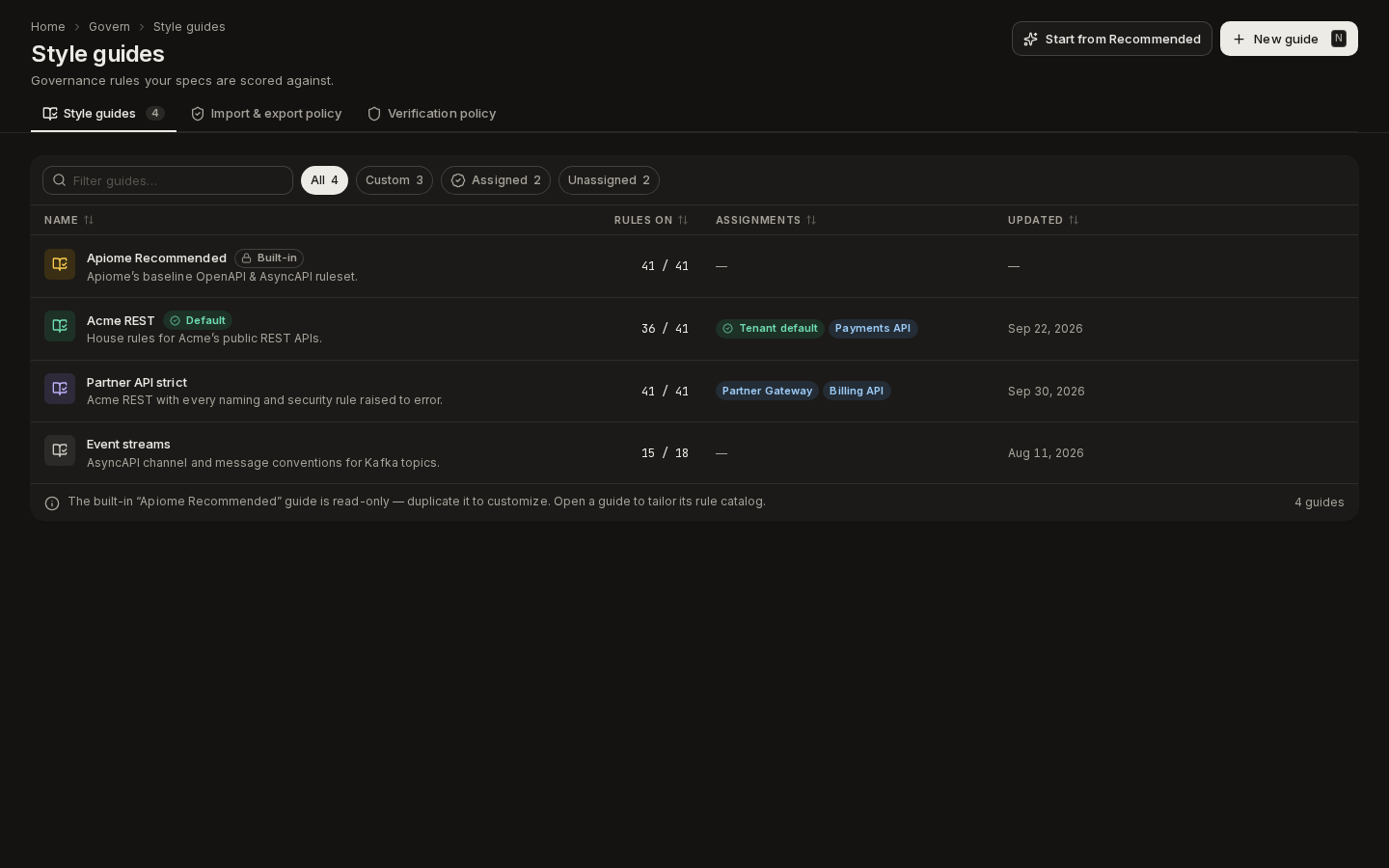This screenshot has height=868, width=1389.
Task: Click the N shortcut key badge
Action: (x=1338, y=39)
